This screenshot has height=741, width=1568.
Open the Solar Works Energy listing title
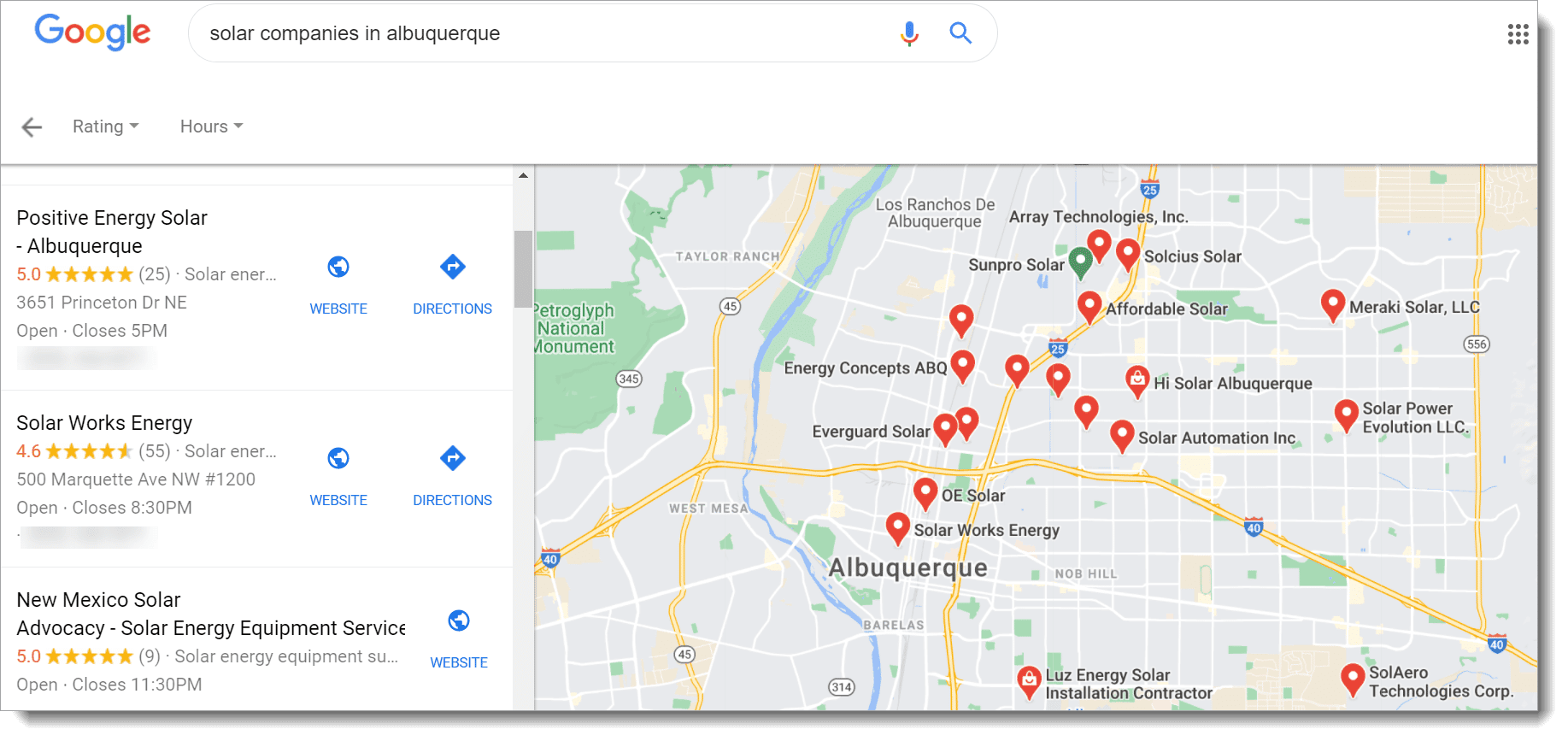click(104, 423)
